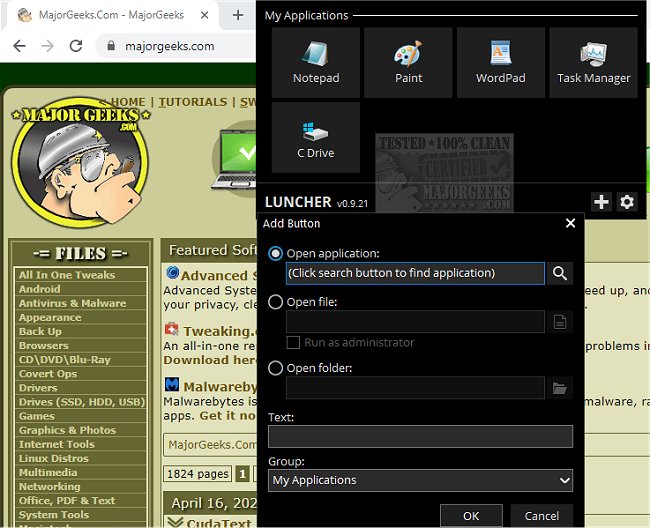Click the Download here link
Screen dimensions: 650x528
pyautogui.click(x=210, y=360)
